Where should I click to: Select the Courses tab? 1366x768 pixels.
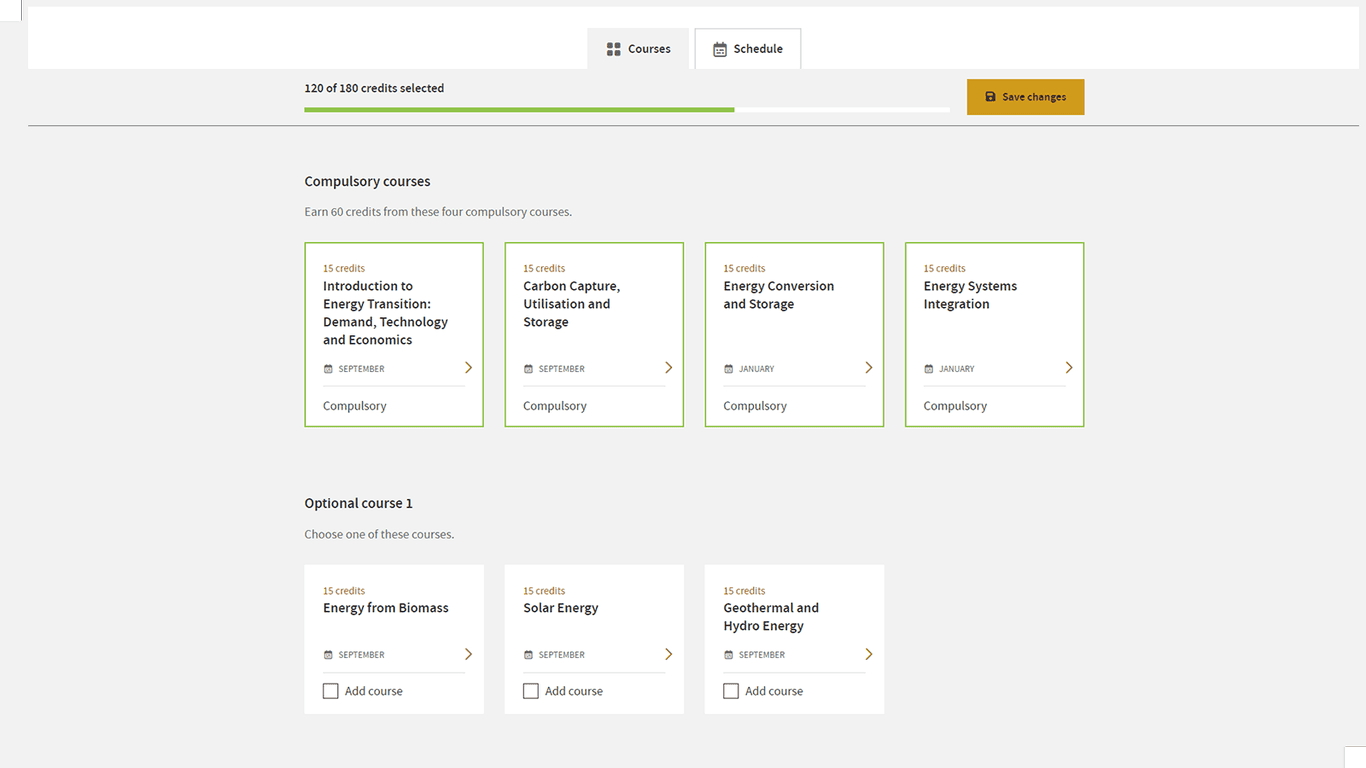click(x=638, y=49)
